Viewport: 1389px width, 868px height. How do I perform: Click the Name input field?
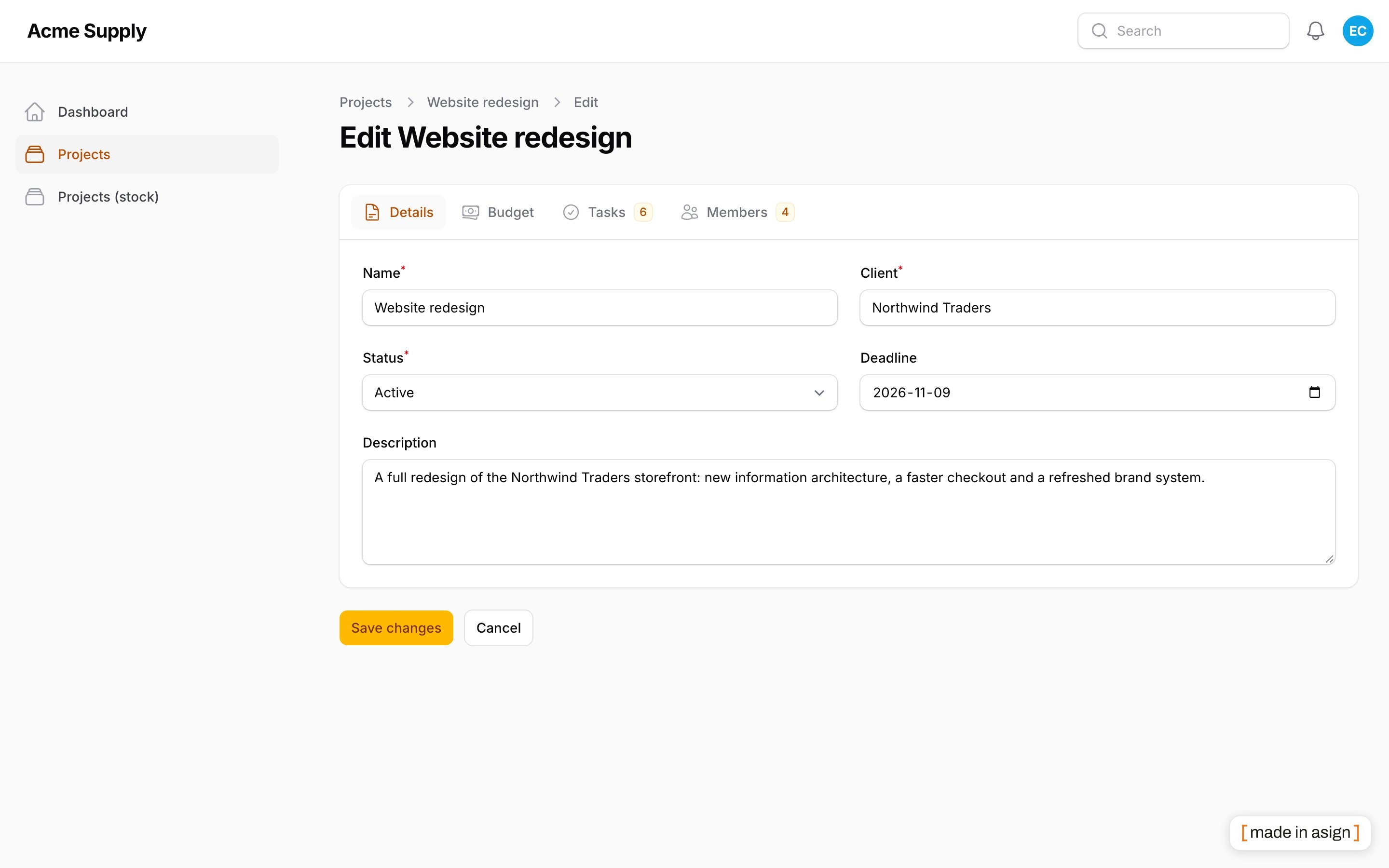coord(600,308)
